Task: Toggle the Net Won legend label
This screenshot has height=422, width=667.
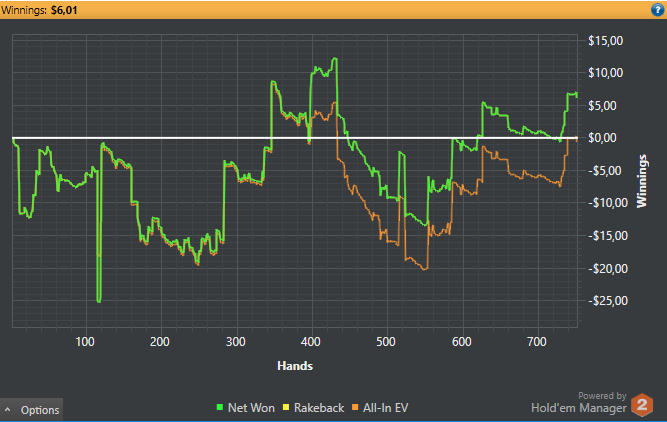Action: pos(251,408)
